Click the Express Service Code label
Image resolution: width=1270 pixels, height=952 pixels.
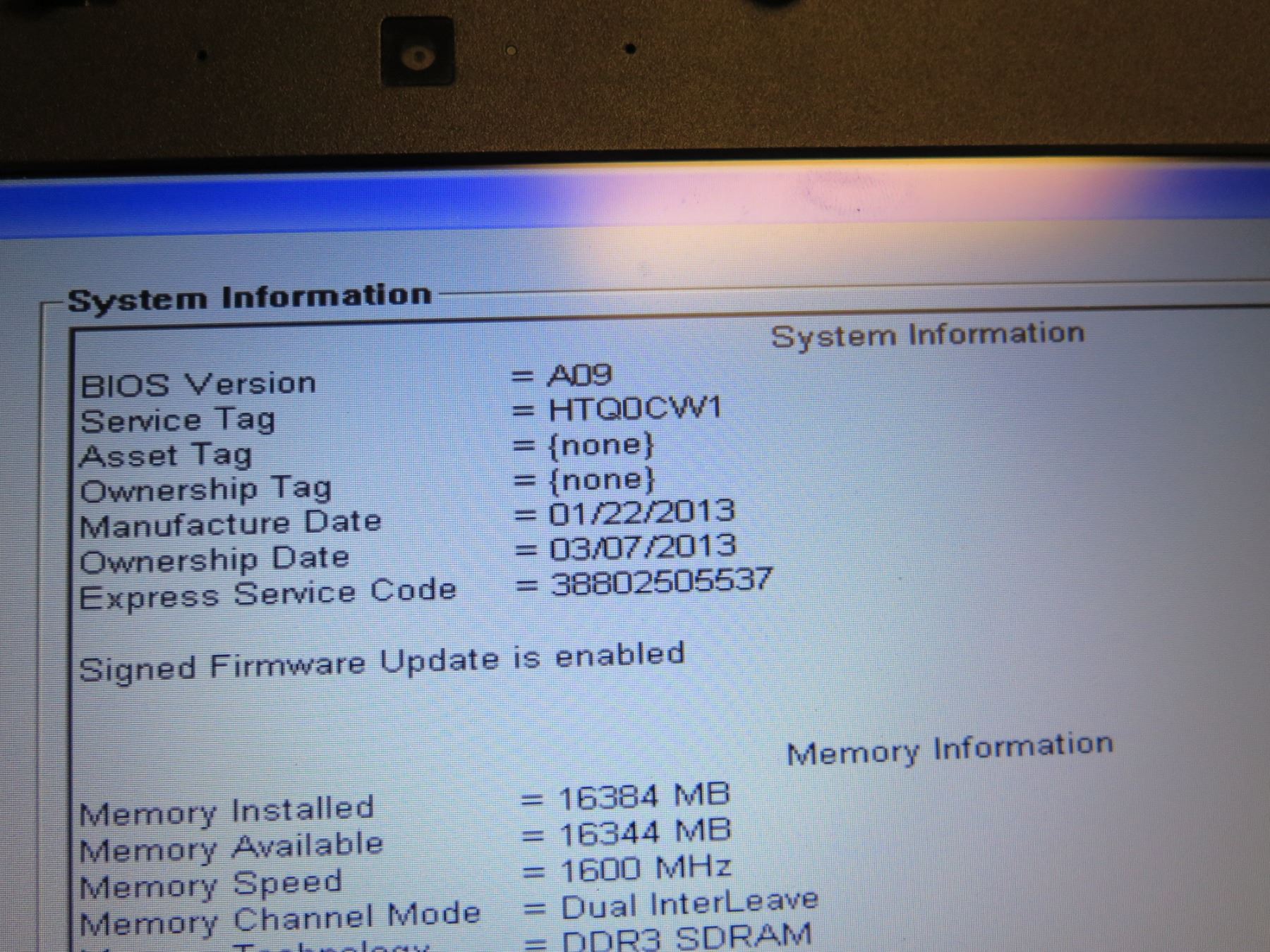[x=267, y=594]
